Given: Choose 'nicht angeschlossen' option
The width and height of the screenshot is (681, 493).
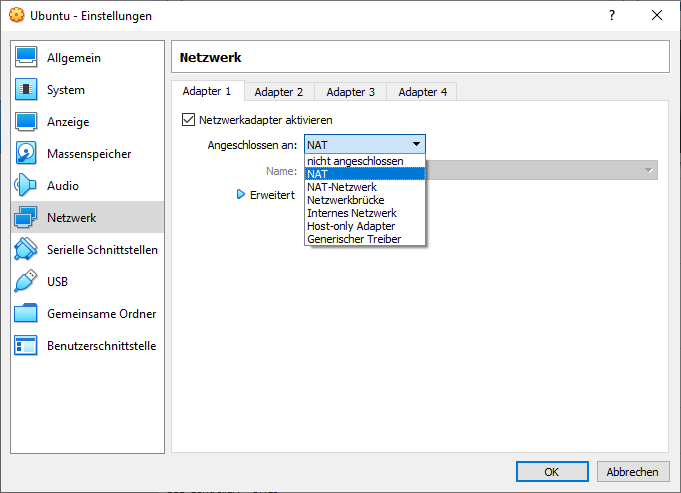Looking at the screenshot, I should pyautogui.click(x=365, y=161).
